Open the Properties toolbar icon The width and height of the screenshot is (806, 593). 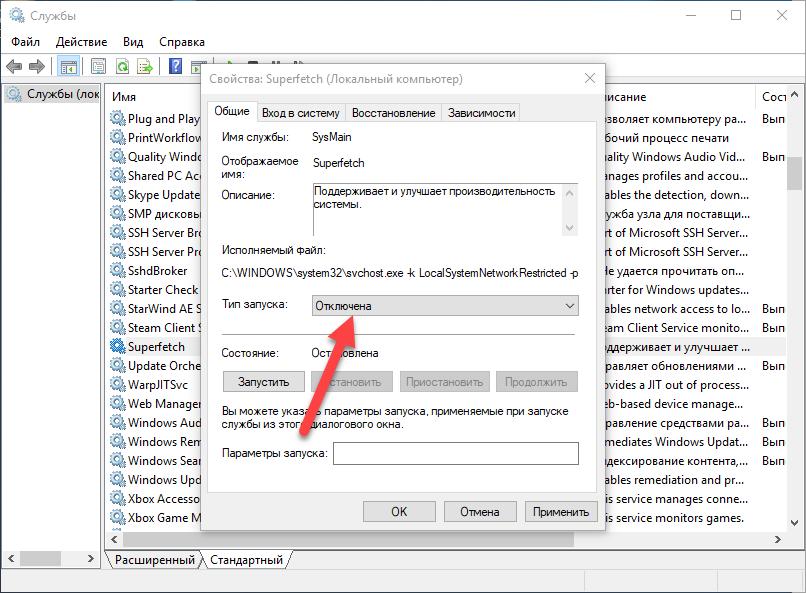(98, 66)
